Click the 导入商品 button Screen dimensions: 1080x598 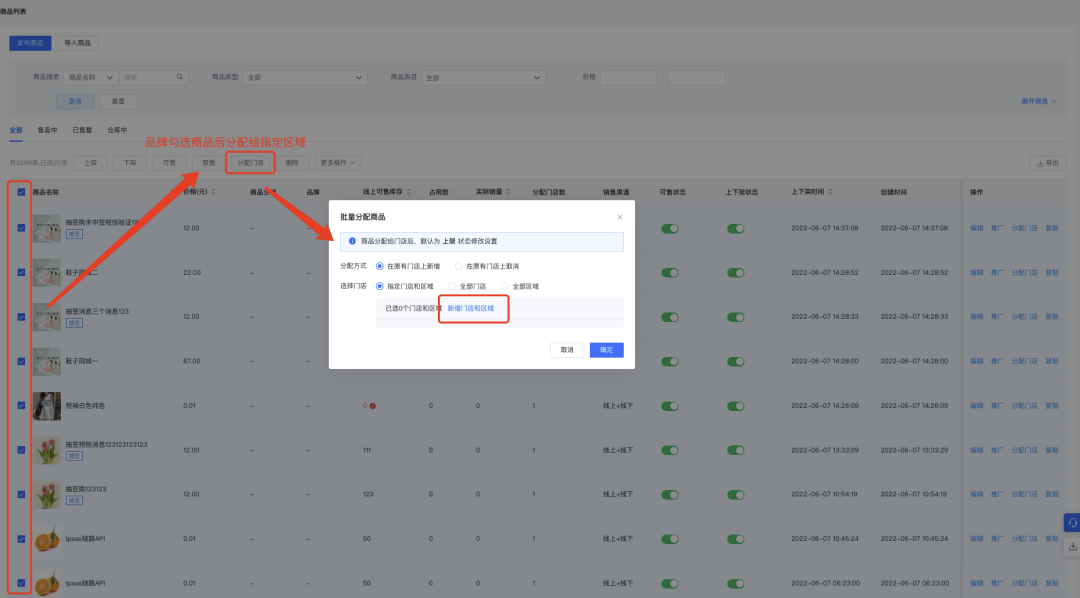pyautogui.click(x=77, y=43)
